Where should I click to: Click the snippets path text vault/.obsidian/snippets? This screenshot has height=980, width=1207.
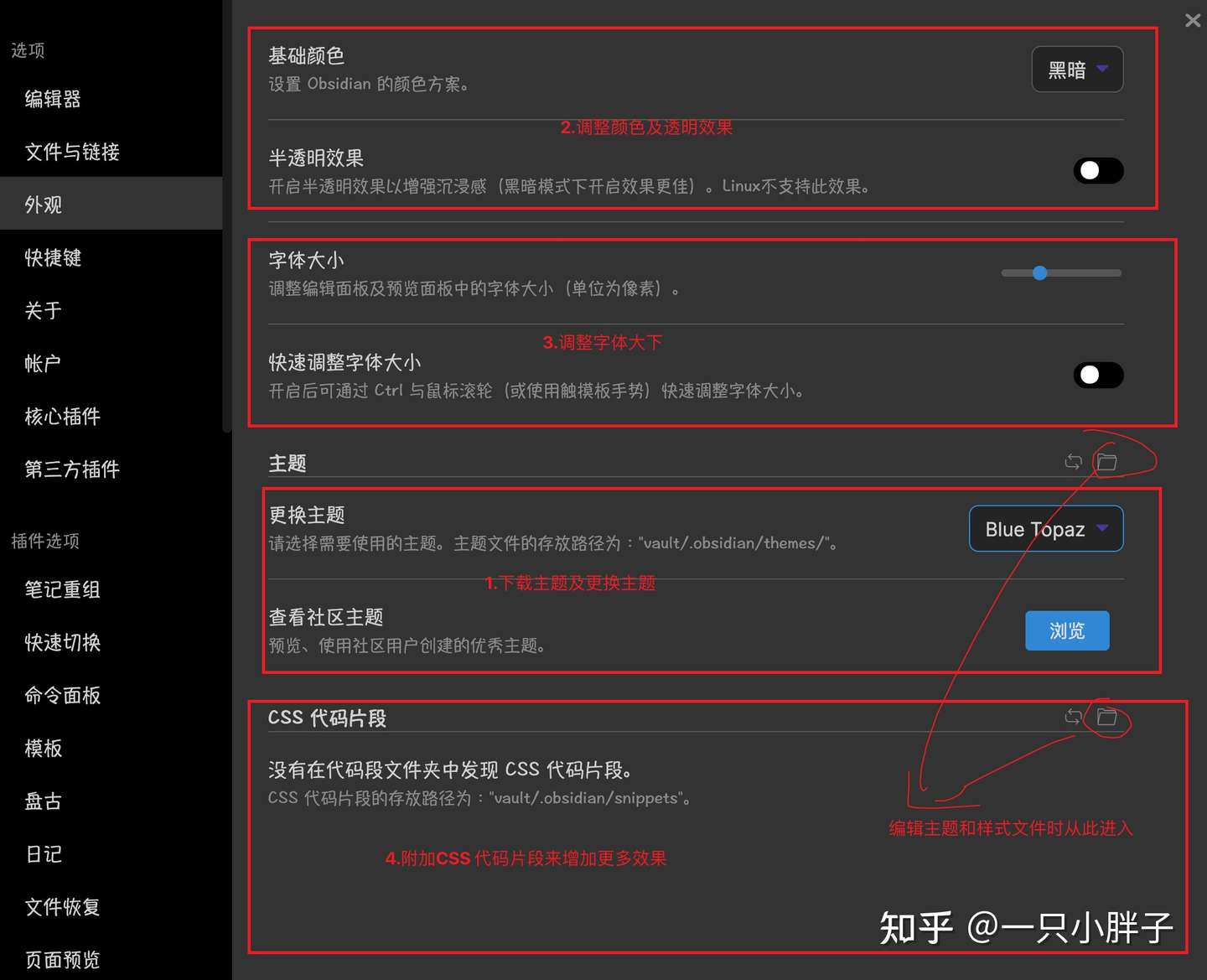(586, 798)
